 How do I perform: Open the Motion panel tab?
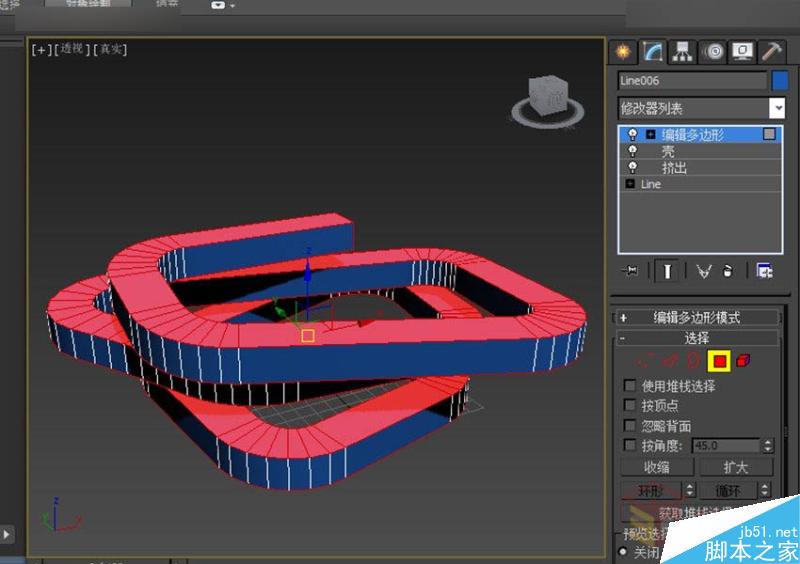pos(713,51)
